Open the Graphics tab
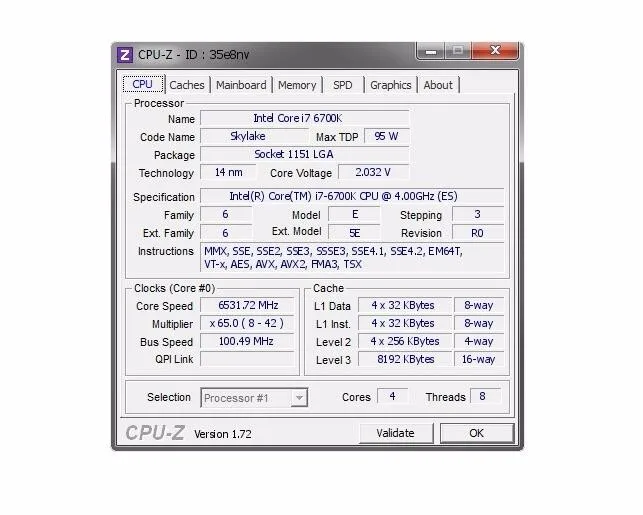This screenshot has width=643, height=515. click(390, 85)
